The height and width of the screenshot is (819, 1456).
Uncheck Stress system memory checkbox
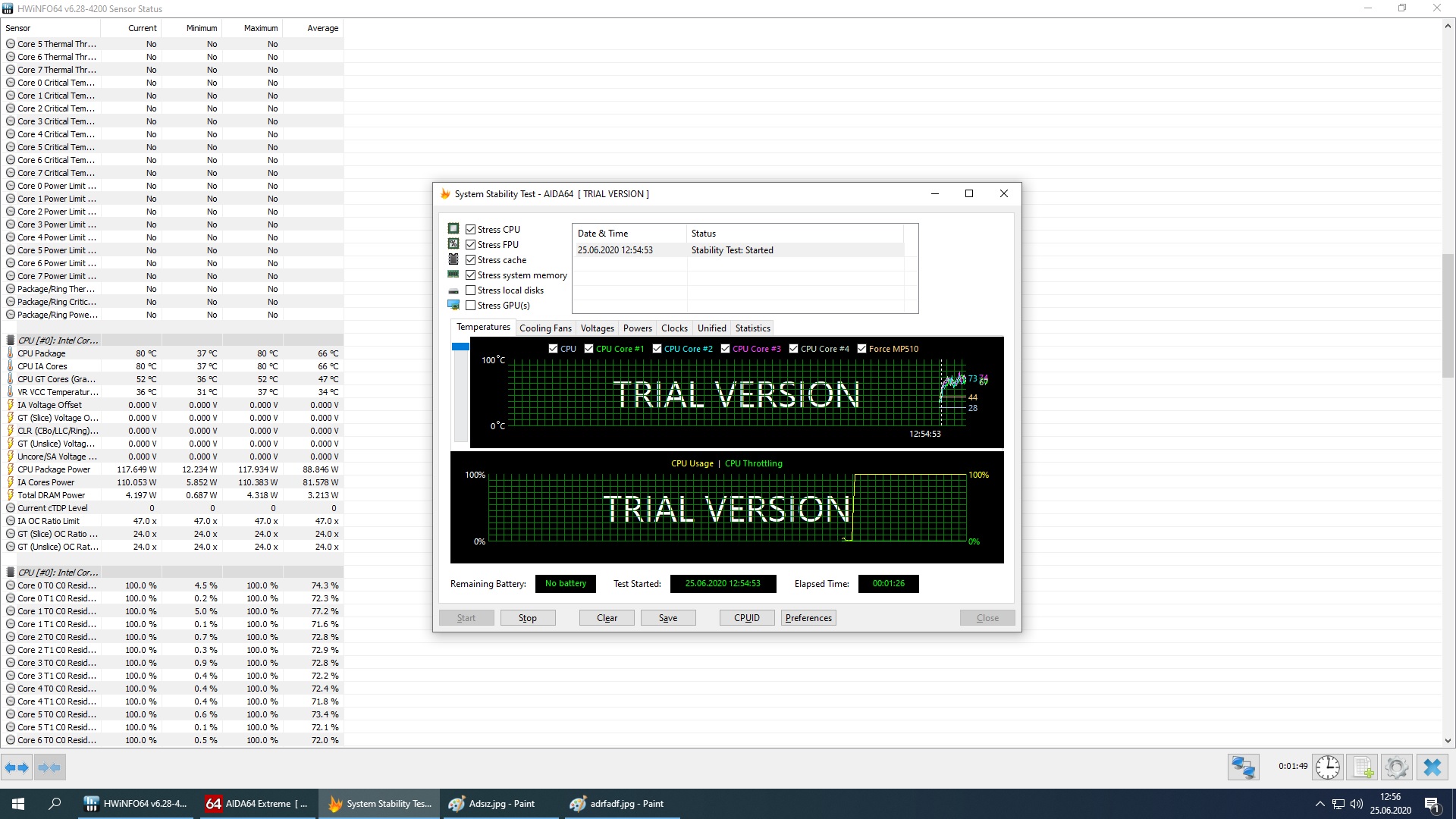click(x=471, y=275)
